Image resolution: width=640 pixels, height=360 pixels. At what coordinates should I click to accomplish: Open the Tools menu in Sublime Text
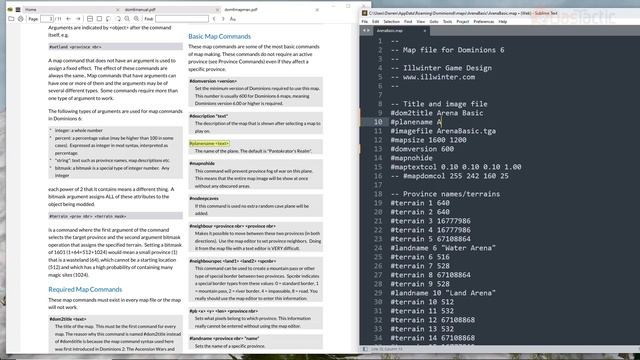pyautogui.click(x=447, y=22)
